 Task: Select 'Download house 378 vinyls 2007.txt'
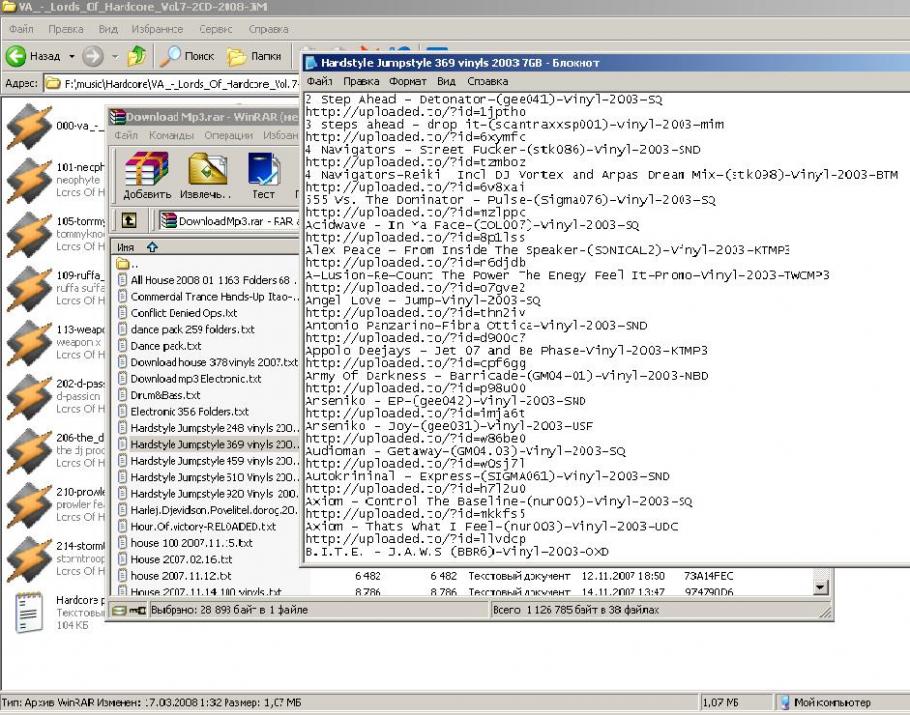pyautogui.click(x=207, y=362)
